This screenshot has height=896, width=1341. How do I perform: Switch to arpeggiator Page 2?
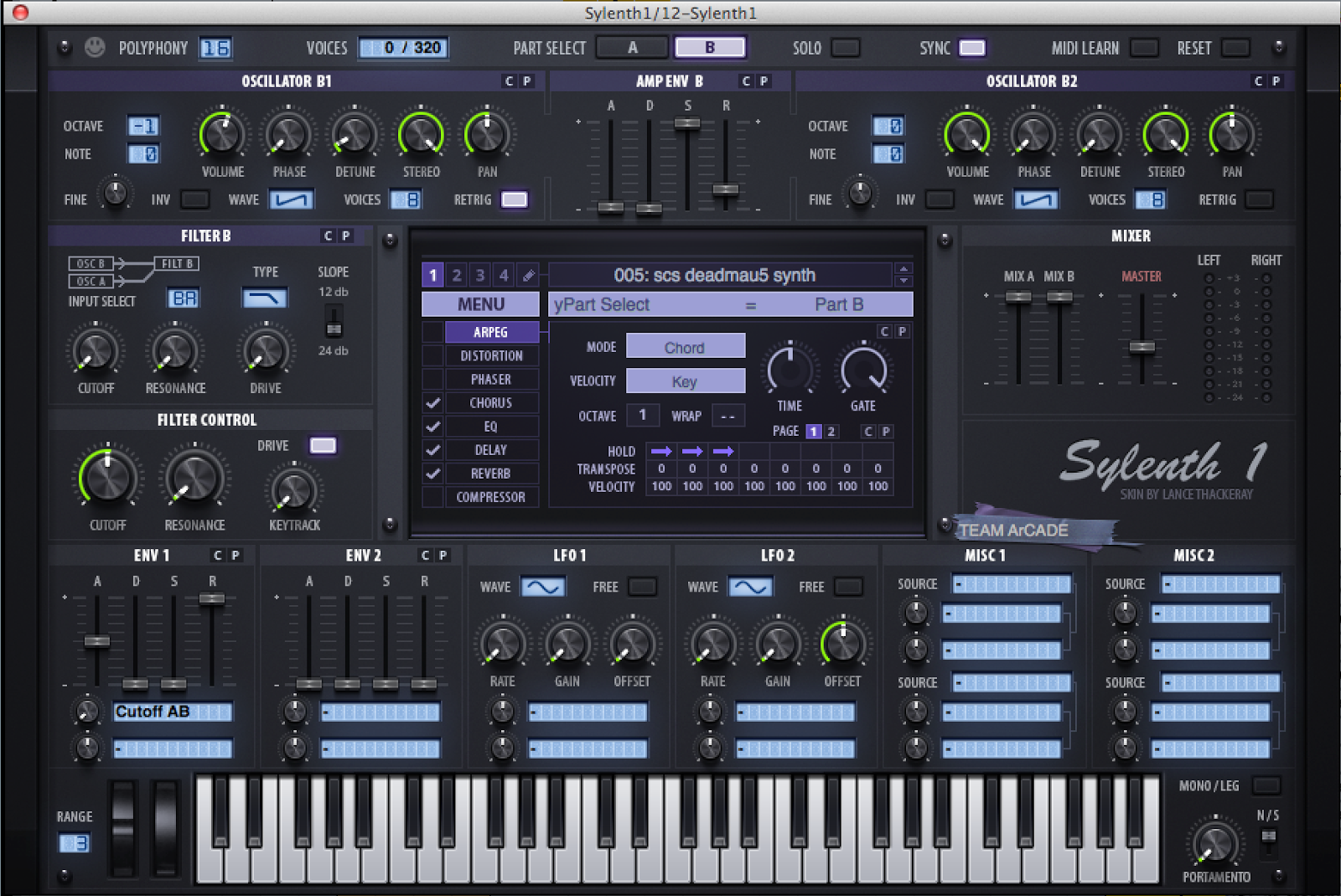click(831, 431)
